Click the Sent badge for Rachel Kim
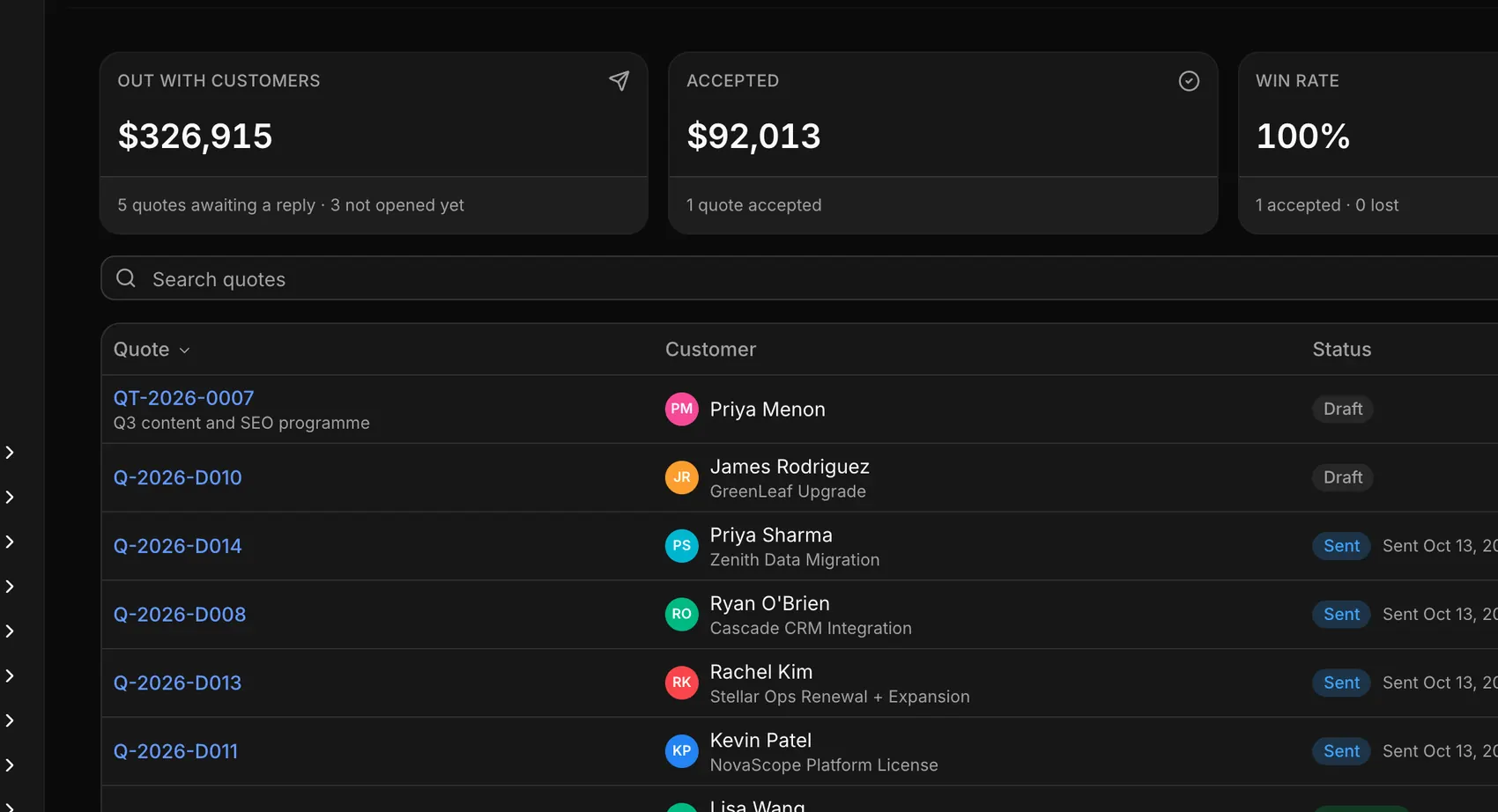This screenshot has width=1498, height=812. (1341, 683)
